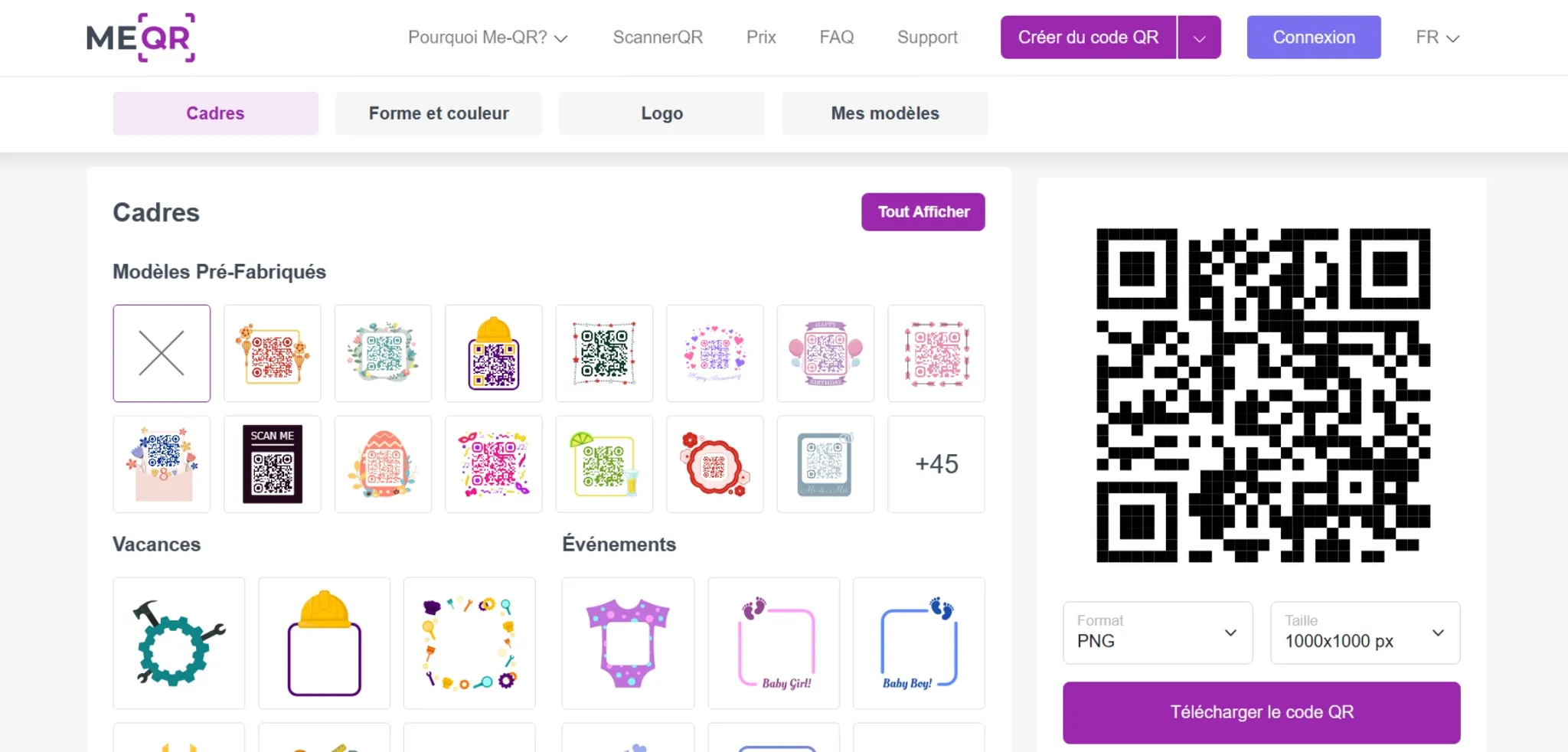
Task: Open the arrow next to Créer du code QR
Action: coord(1200,38)
